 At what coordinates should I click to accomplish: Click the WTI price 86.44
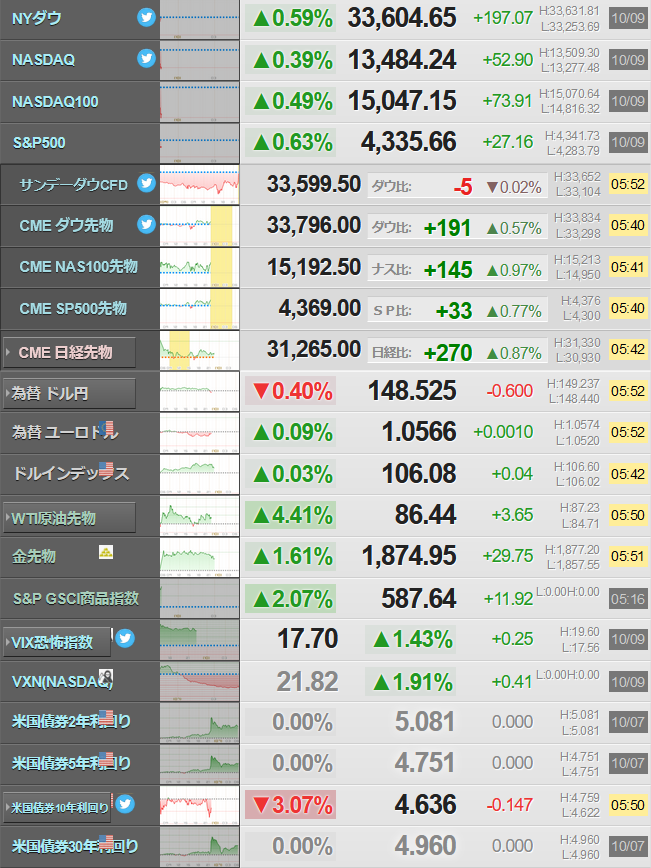[426, 515]
